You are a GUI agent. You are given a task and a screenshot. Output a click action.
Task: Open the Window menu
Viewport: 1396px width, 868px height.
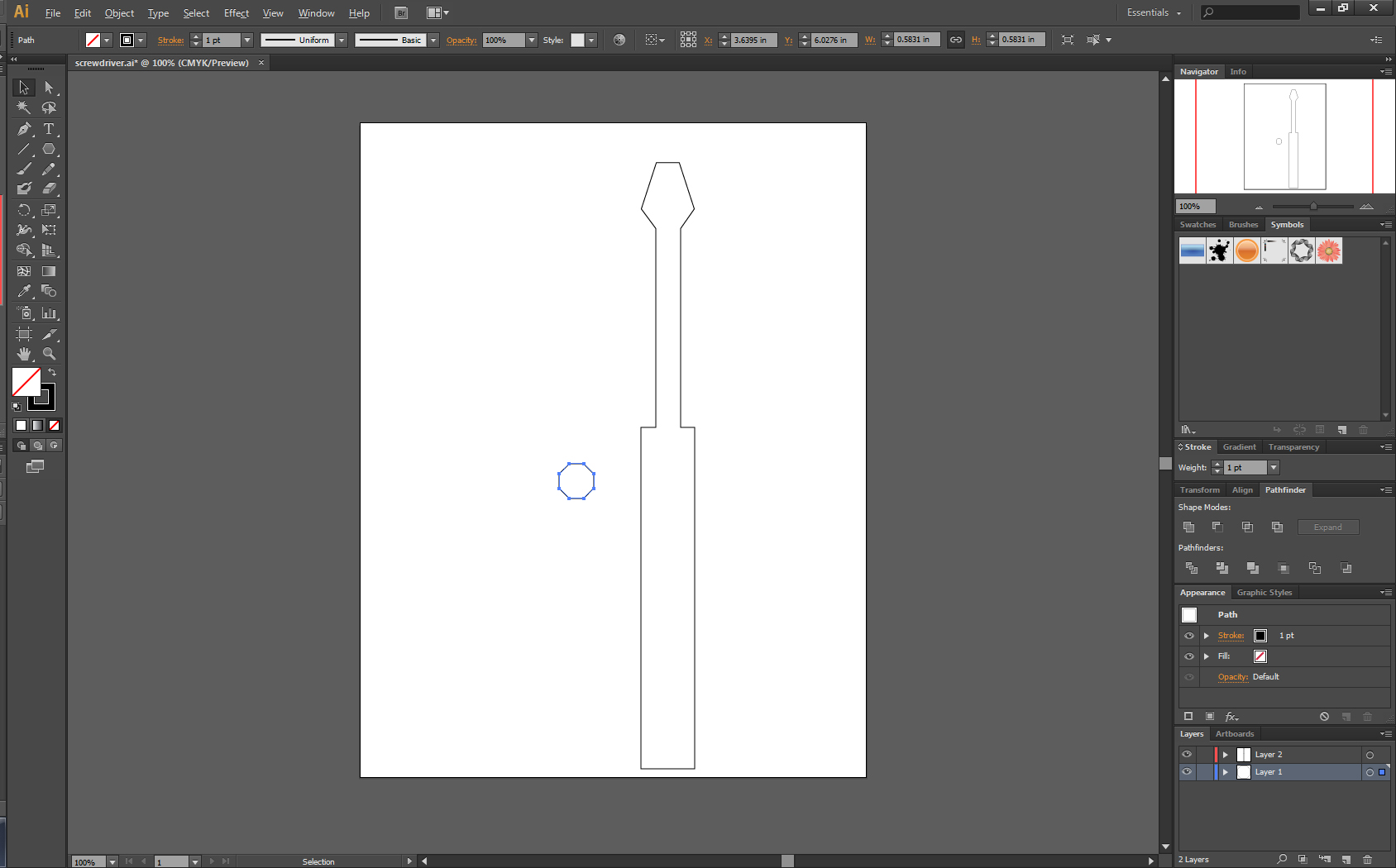point(316,13)
